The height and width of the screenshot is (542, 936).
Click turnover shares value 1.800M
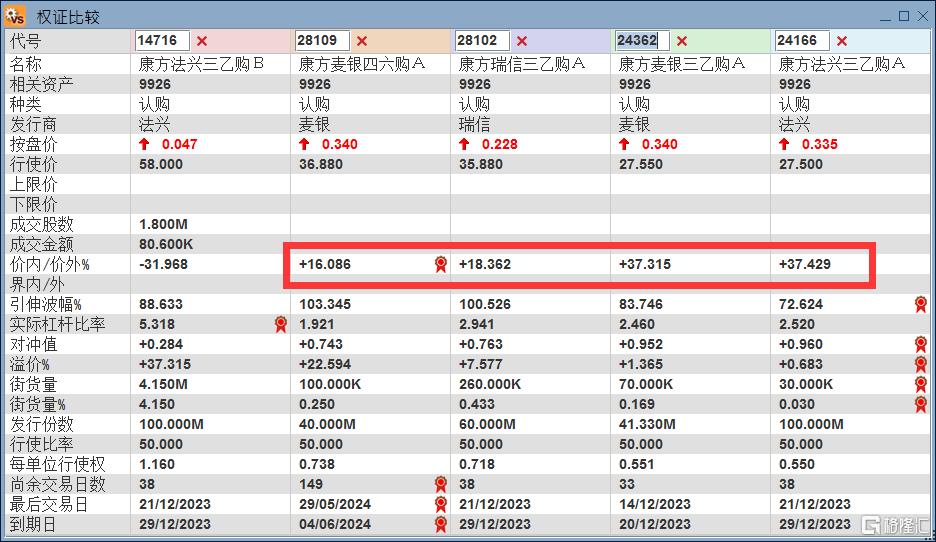[164, 224]
